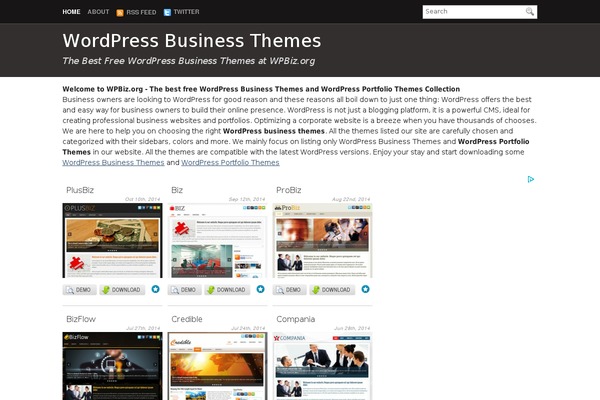
Task: Download the PlusBiz theme
Action: (122, 290)
